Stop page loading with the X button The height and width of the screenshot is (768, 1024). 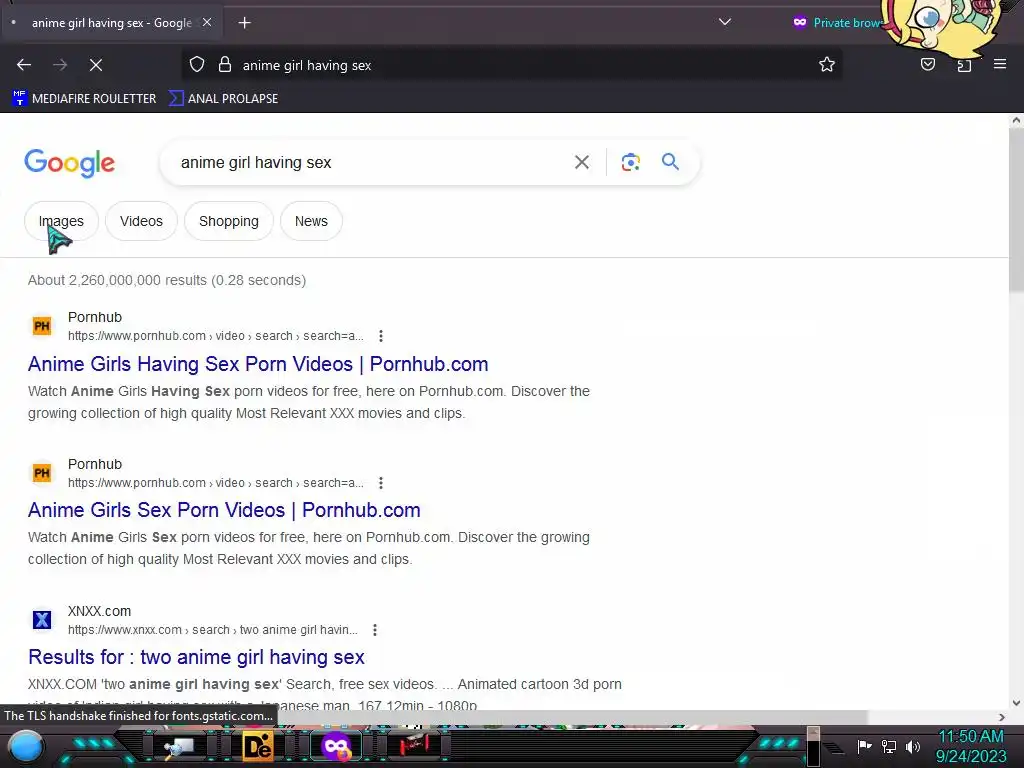pos(96,65)
